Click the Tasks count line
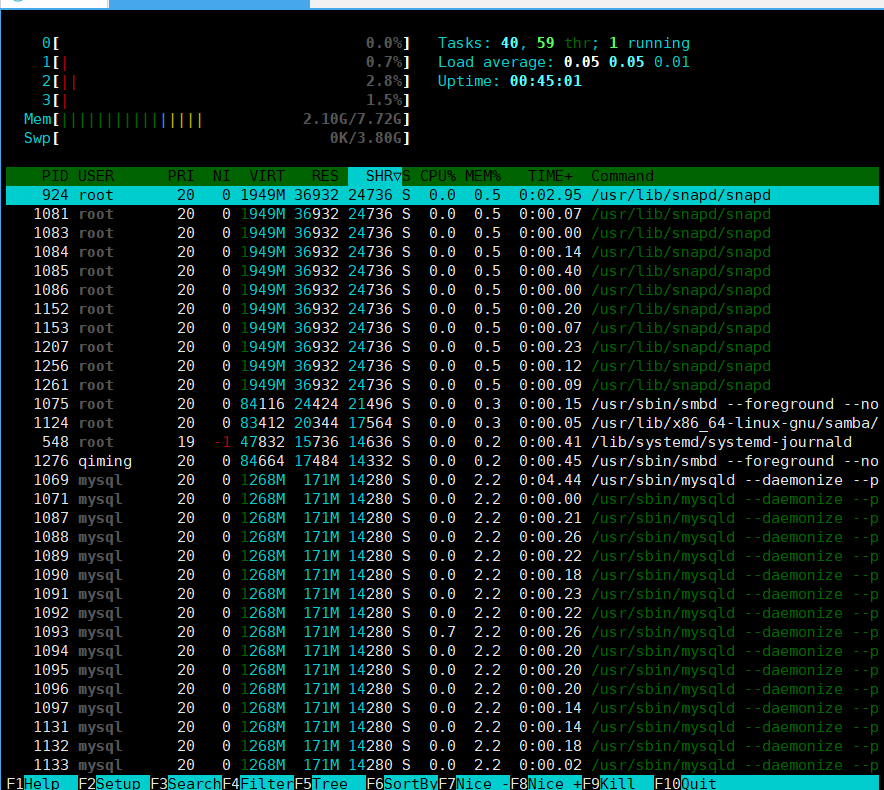The image size is (884, 790). (564, 43)
